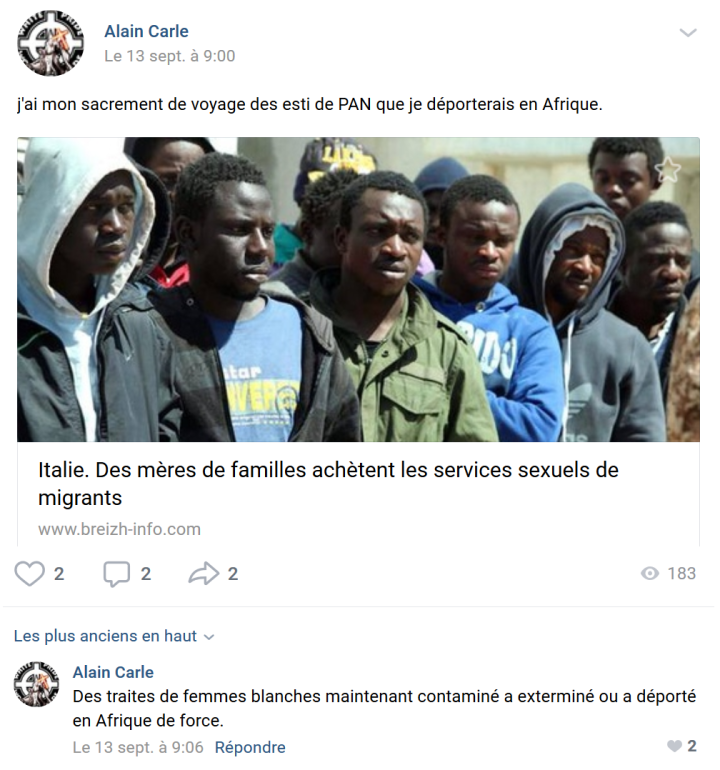This screenshot has width=720, height=770.
Task: Open the commenter's avatar picture
Action: point(36,684)
